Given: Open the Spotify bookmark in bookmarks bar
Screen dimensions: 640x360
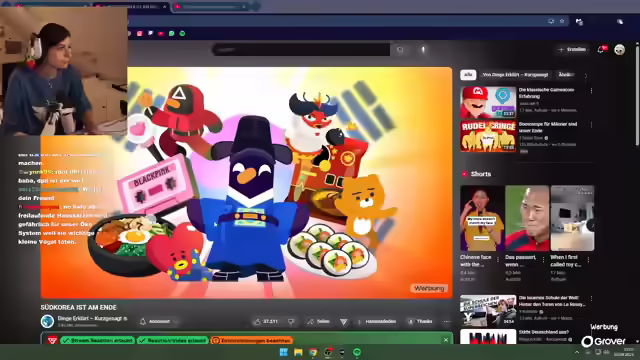Looking at the screenshot, I should 182,33.
